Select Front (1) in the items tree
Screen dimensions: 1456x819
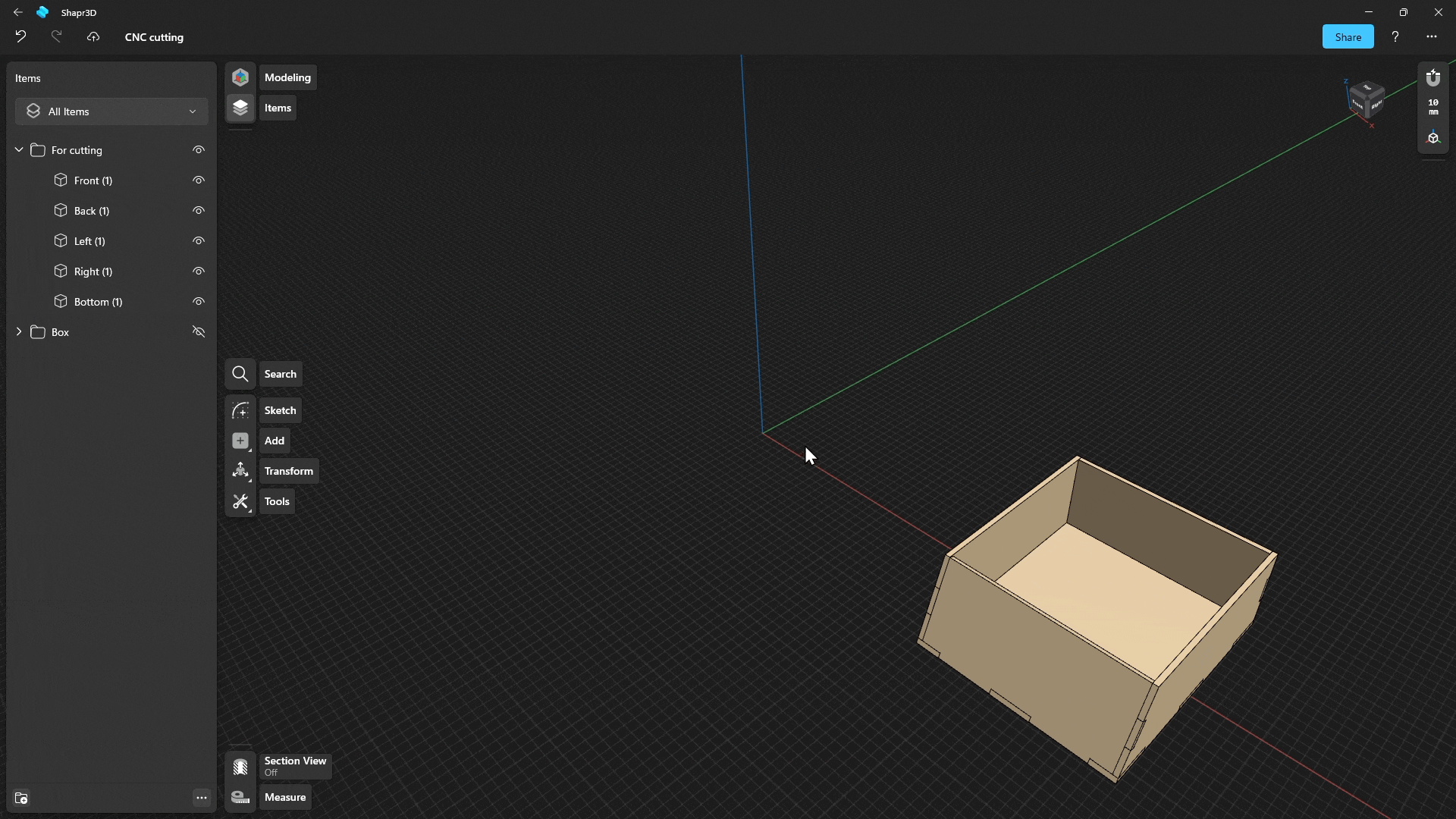[93, 180]
